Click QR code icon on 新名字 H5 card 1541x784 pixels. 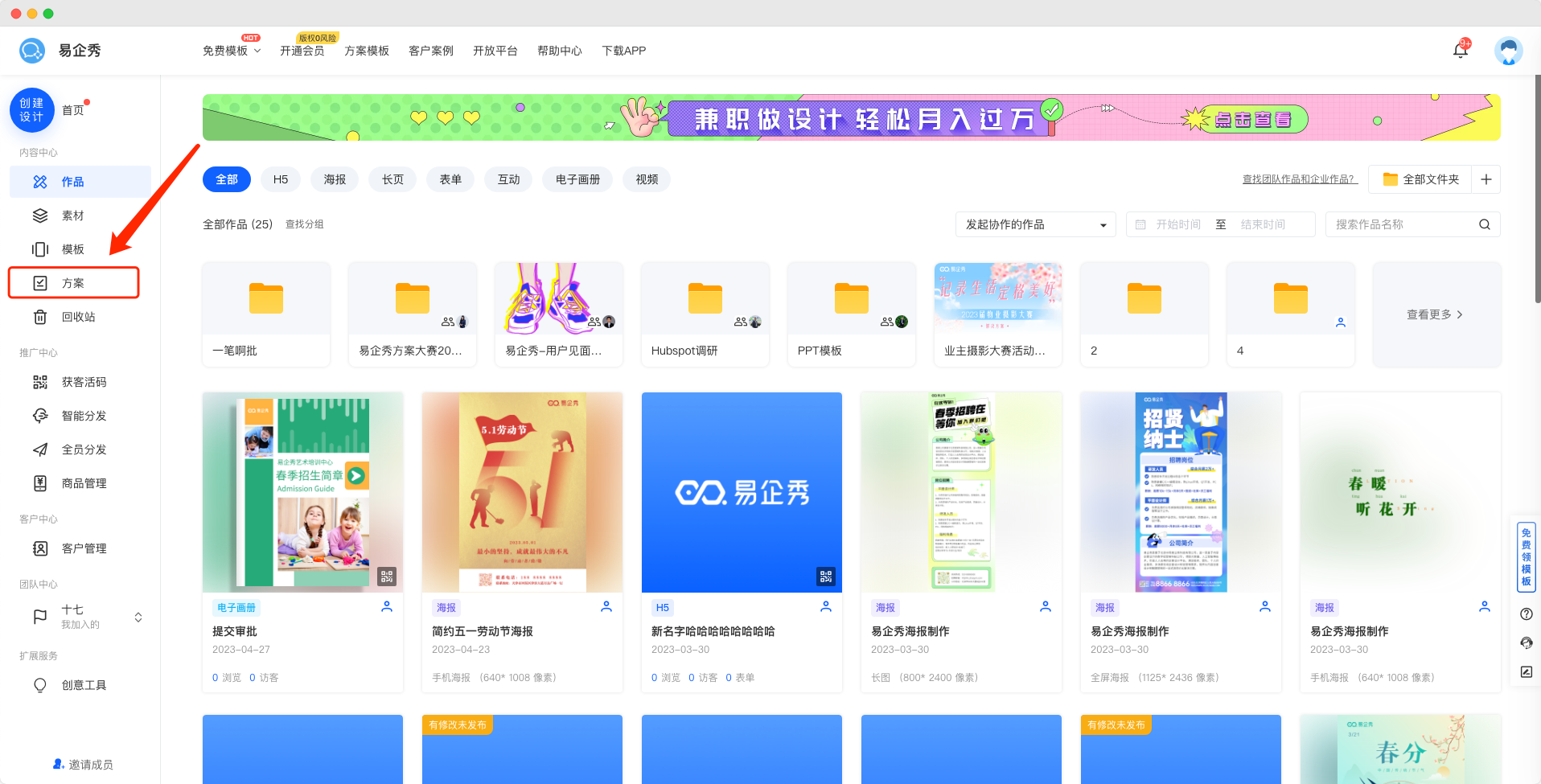coord(826,576)
